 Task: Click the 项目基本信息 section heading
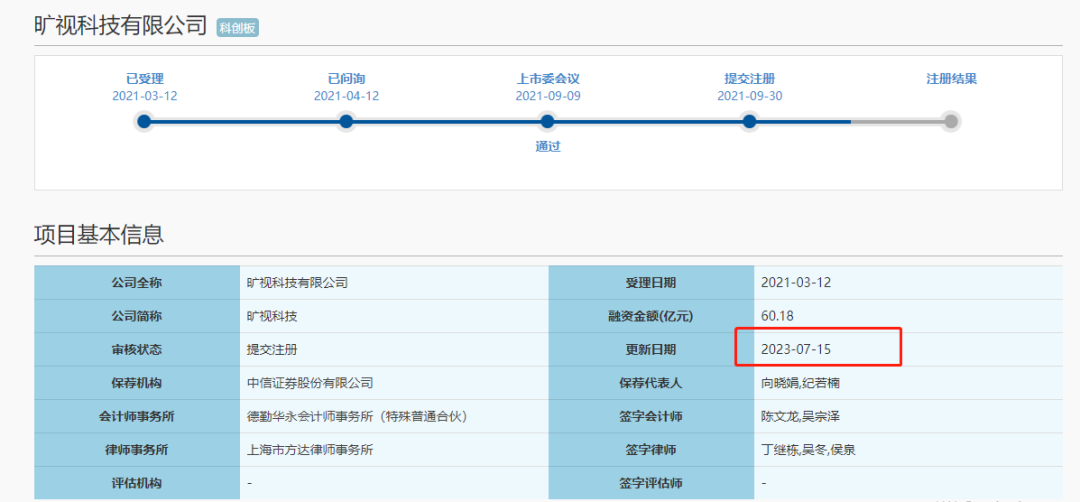[x=99, y=235]
